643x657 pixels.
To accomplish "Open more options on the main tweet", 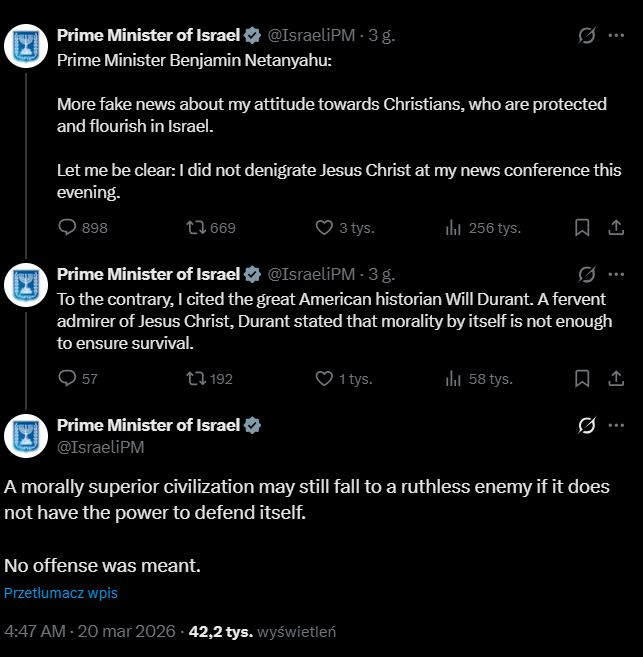I will tap(616, 425).
